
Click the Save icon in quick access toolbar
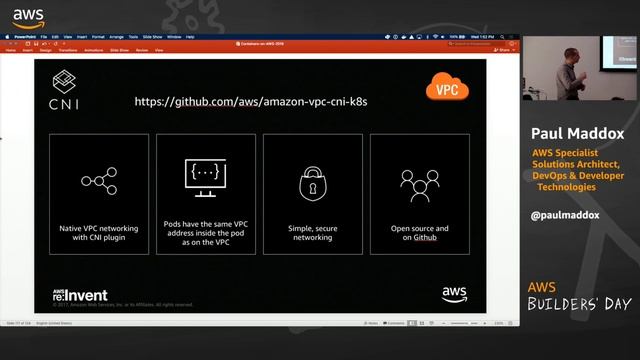36,44
